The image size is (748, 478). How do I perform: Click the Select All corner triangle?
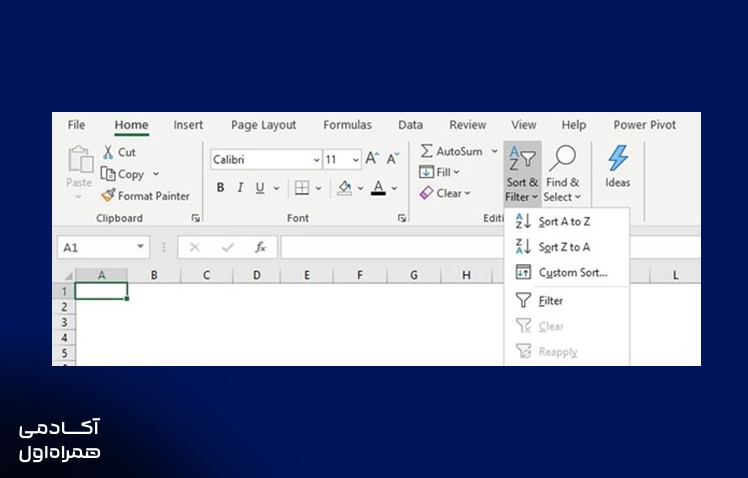coord(68,275)
